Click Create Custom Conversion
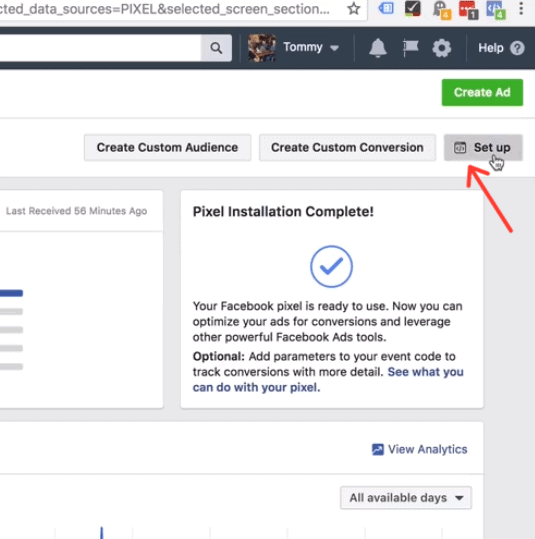Viewport: 535px width, 539px height. 347,147
